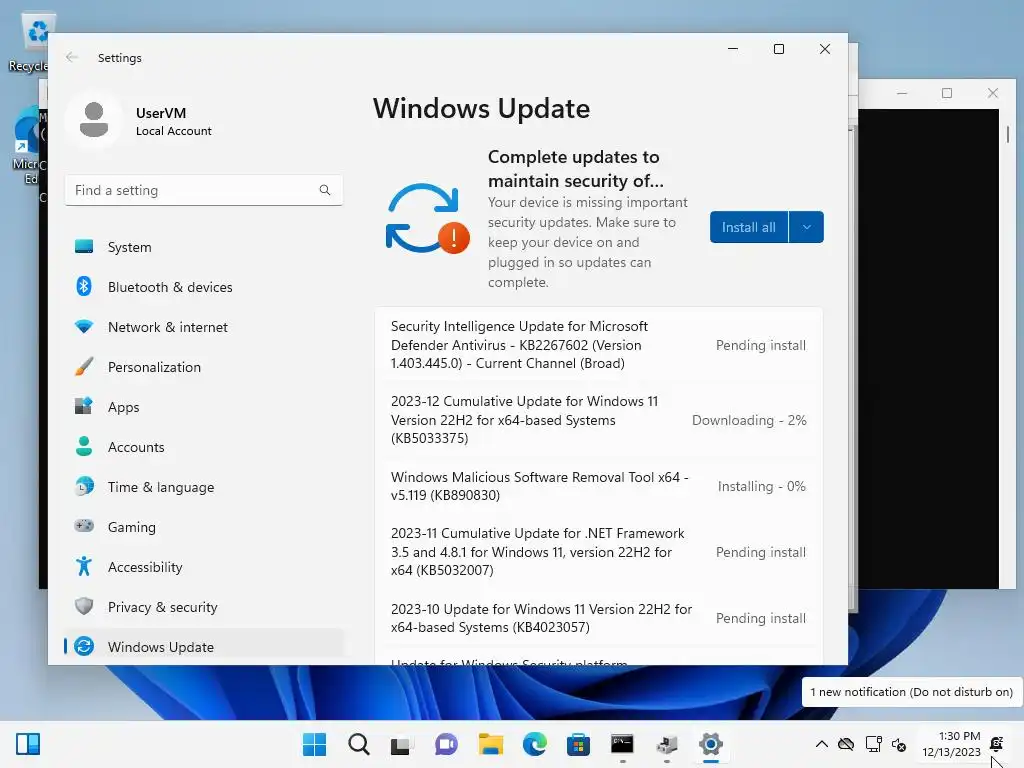Minimize the Settings window
Screen dimensions: 1024x768
(x=733, y=49)
